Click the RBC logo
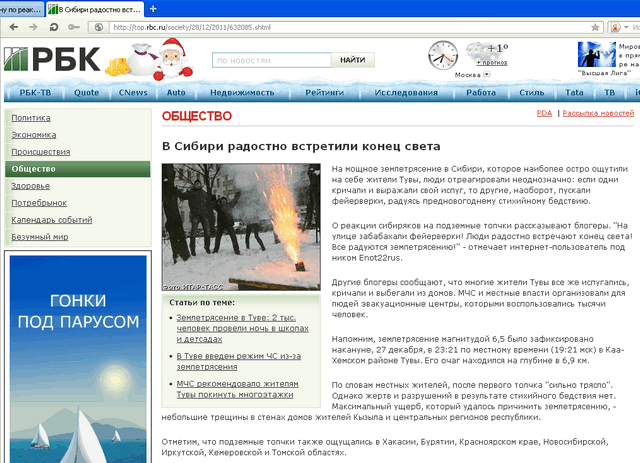Screen dimensions: 640x463 (x=52, y=59)
